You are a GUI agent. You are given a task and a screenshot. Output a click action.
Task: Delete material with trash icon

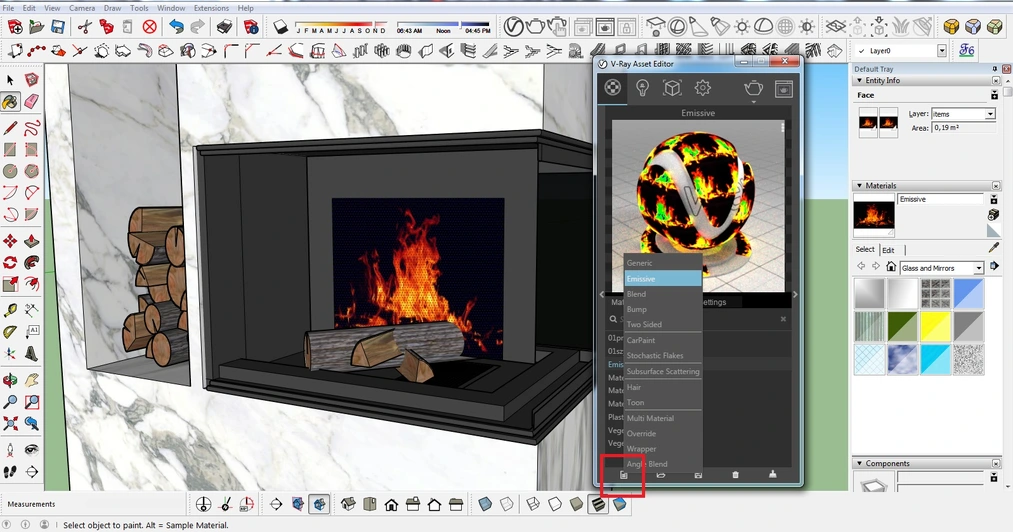point(735,475)
